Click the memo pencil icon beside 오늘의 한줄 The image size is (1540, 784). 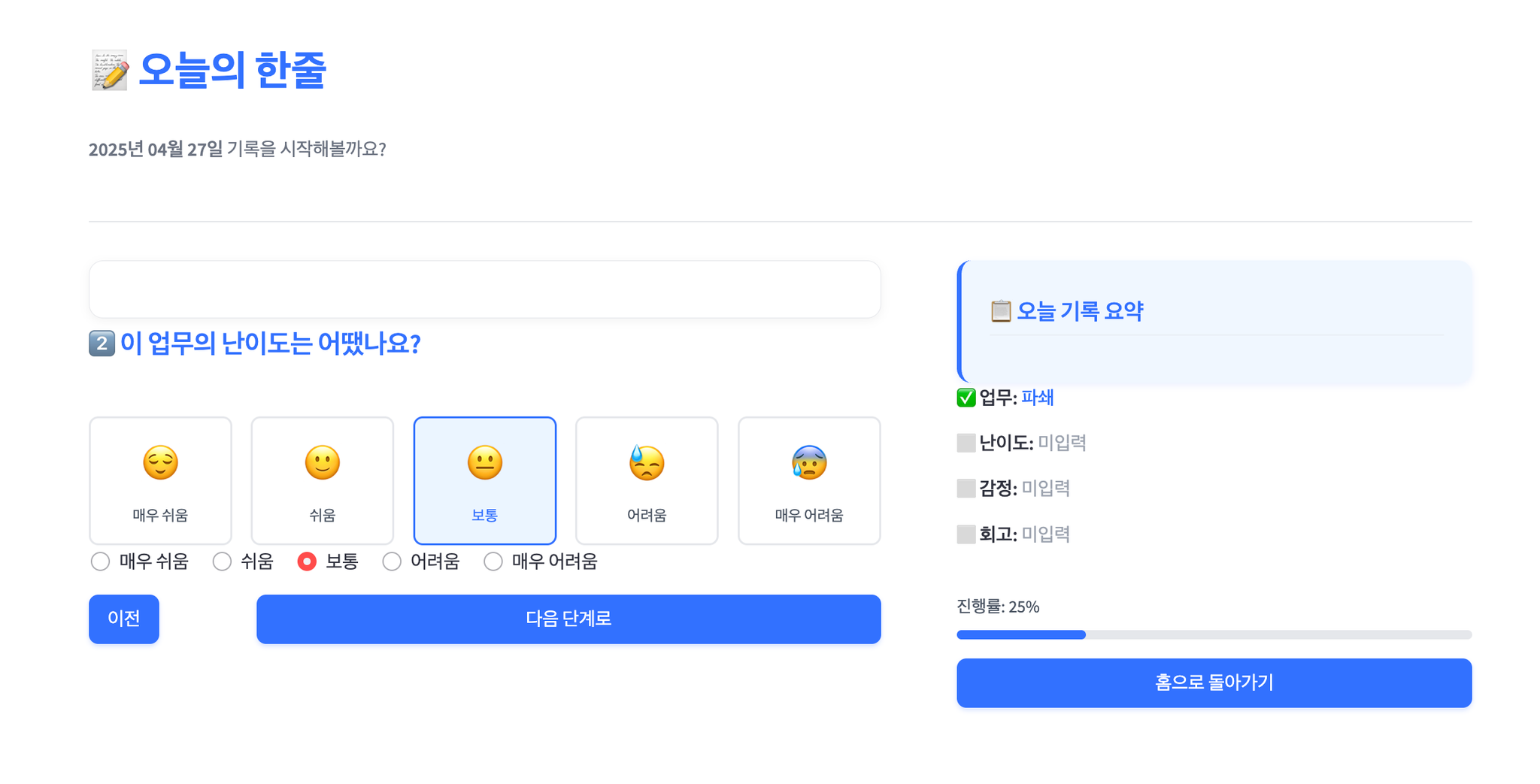110,71
